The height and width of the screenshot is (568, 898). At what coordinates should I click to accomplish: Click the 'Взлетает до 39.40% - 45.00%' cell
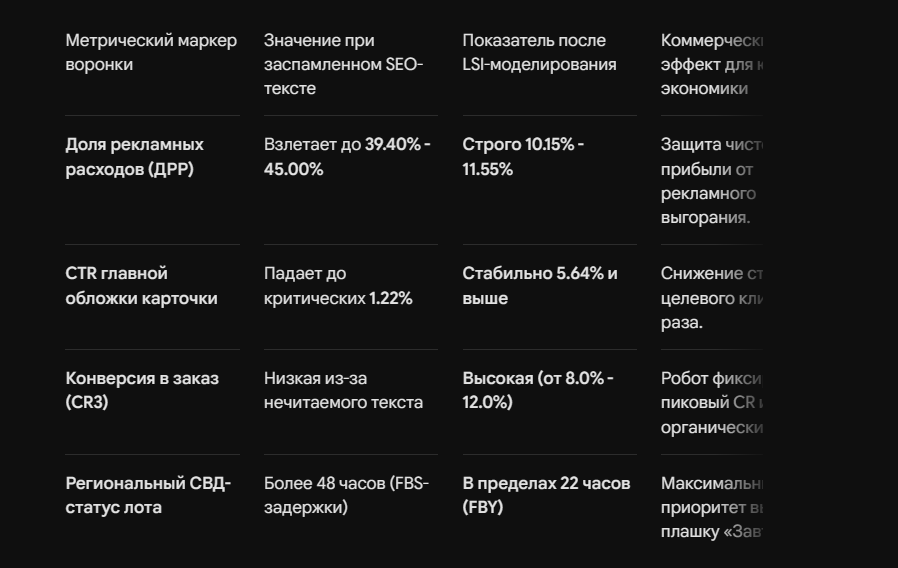[347, 157]
